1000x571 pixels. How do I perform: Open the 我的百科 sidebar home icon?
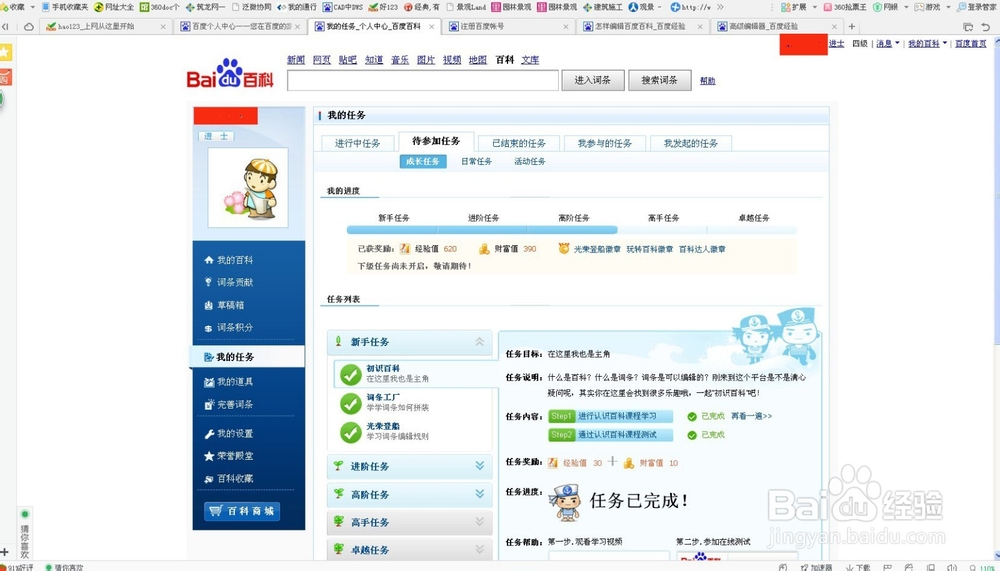(x=209, y=260)
